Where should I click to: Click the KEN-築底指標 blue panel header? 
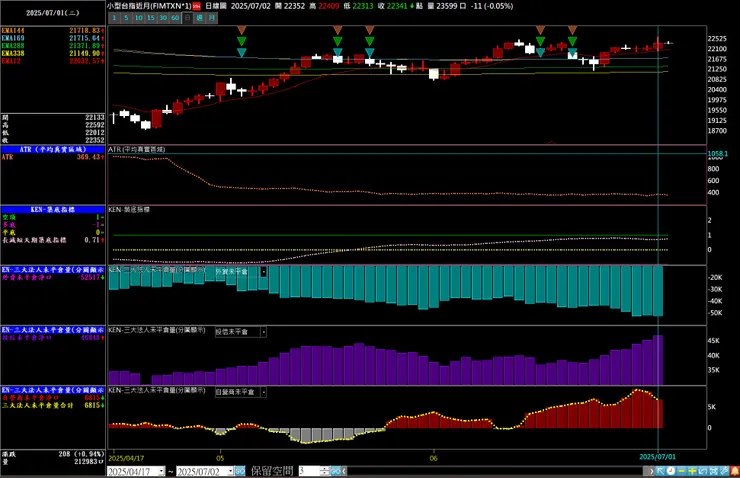tap(52, 210)
